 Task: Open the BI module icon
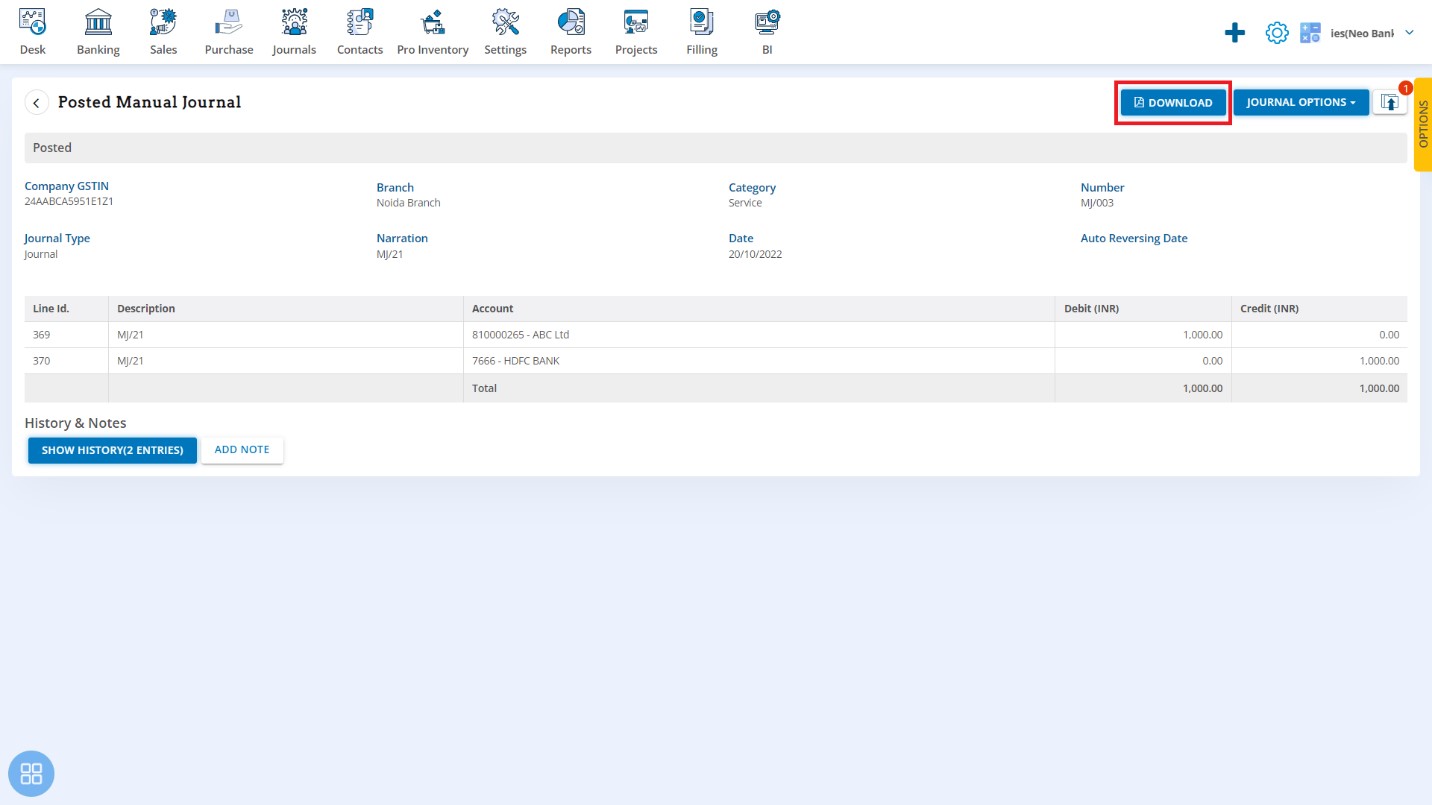767,21
